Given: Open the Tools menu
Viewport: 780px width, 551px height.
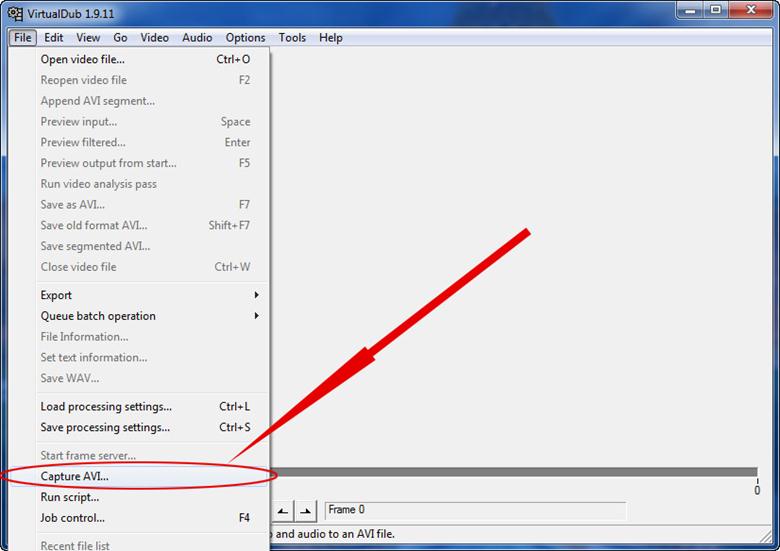Looking at the screenshot, I should 292,38.
